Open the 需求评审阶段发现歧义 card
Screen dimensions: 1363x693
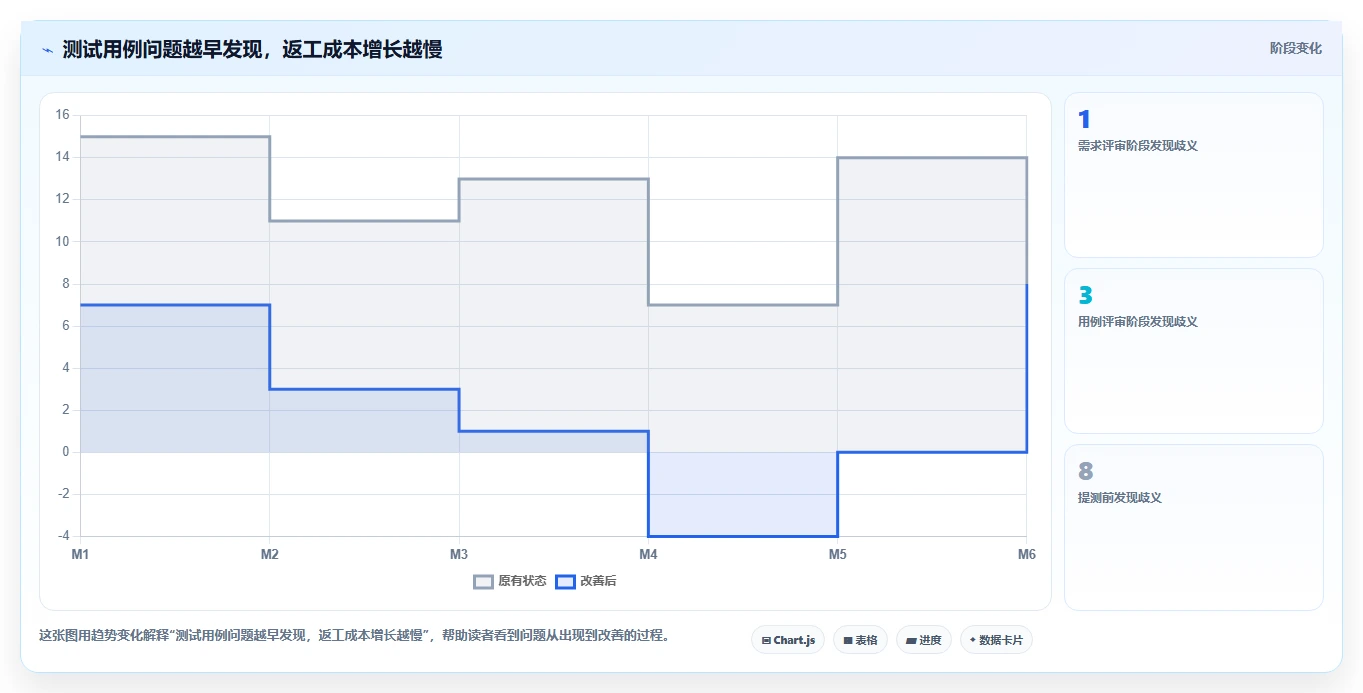pos(1194,175)
